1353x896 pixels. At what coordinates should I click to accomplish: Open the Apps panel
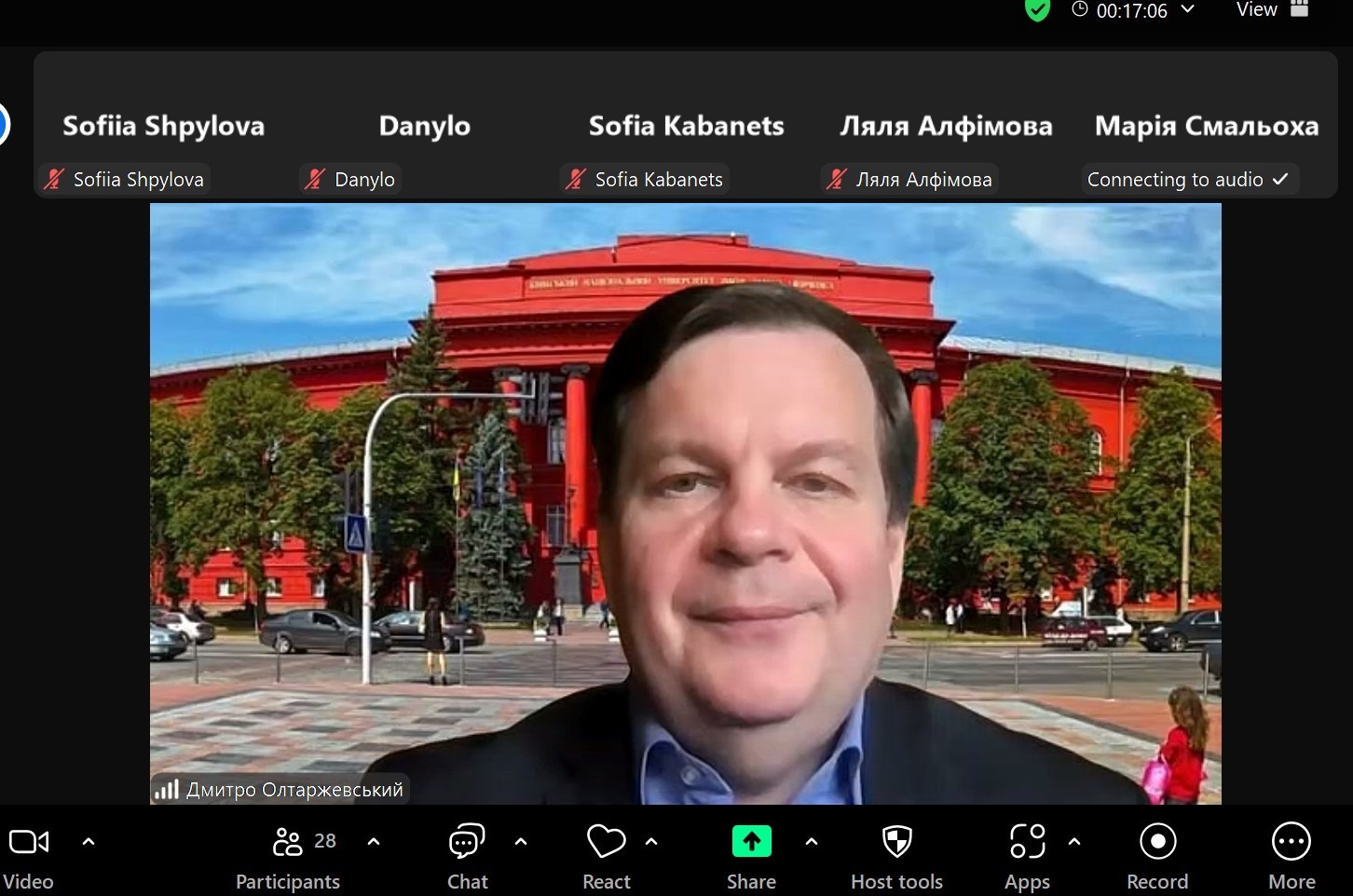tap(1027, 856)
